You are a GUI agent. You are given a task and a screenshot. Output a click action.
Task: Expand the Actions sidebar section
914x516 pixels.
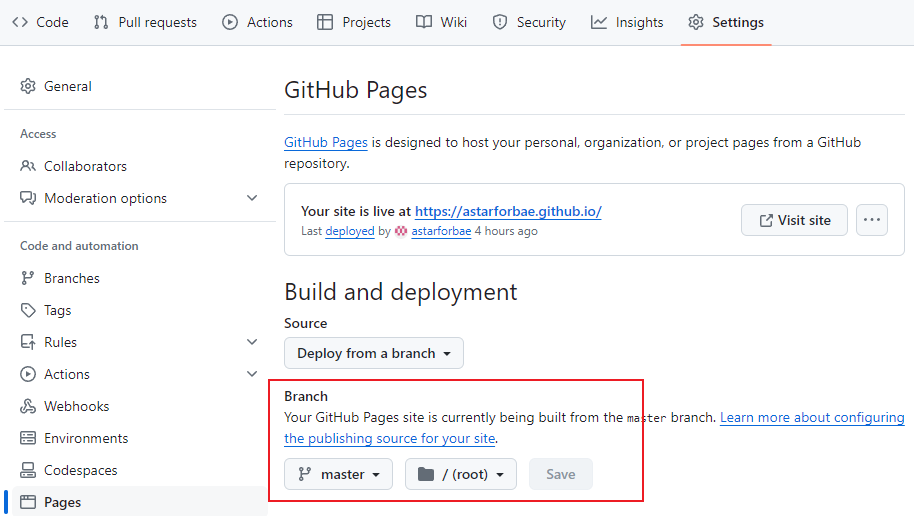(x=252, y=374)
